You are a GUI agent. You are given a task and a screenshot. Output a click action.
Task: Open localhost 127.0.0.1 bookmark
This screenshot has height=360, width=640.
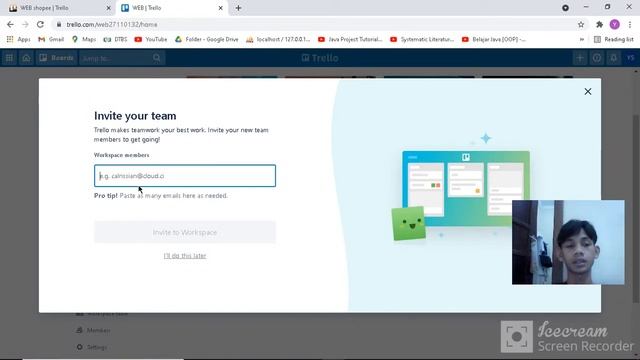click(x=278, y=39)
